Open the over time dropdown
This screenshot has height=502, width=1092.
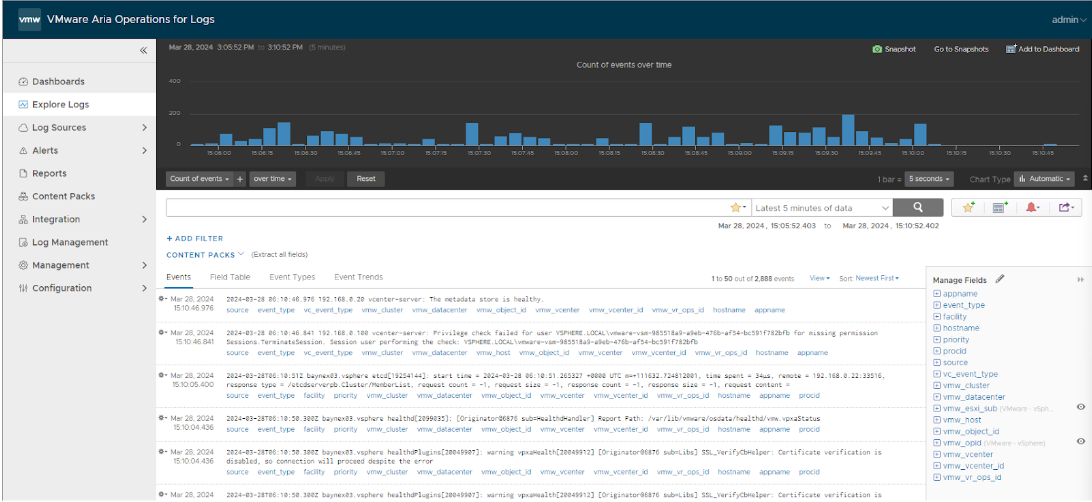click(x=272, y=179)
